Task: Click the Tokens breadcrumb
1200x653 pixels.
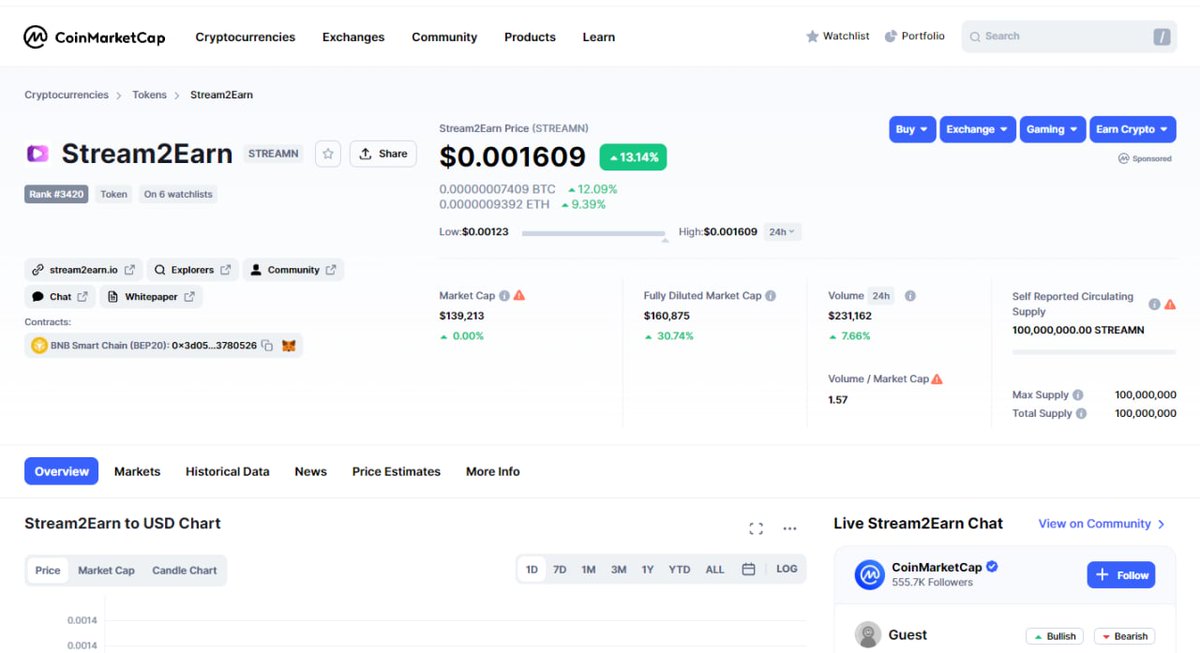Action: pos(149,95)
